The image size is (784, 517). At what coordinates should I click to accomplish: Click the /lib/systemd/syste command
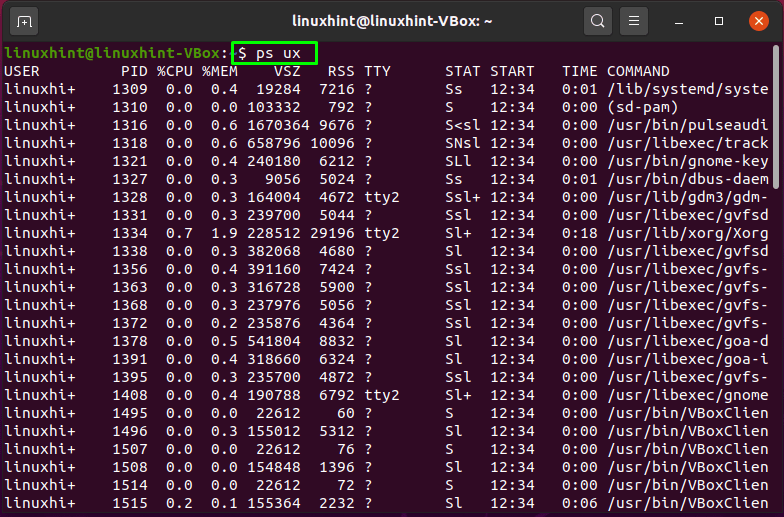688,90
